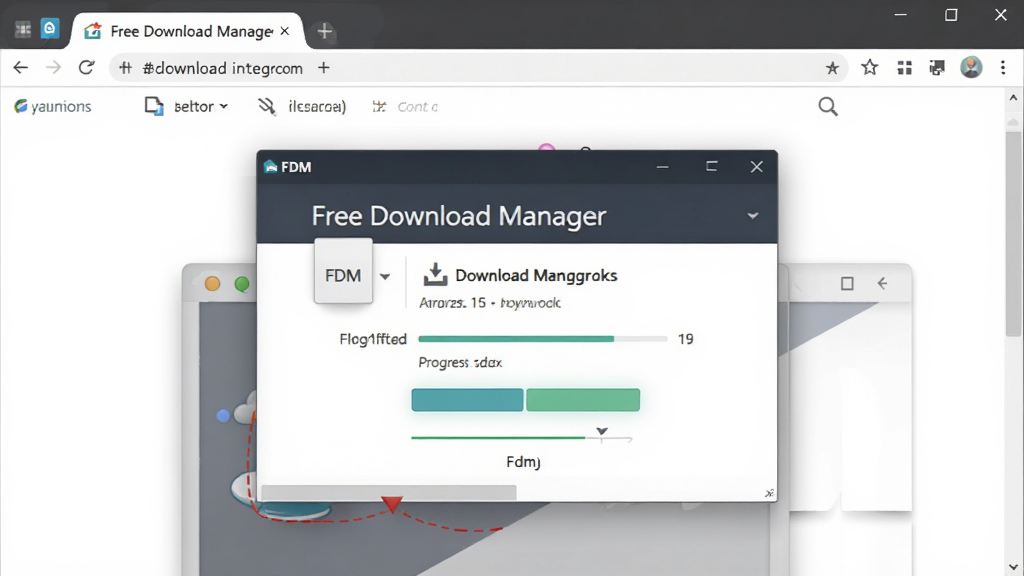Viewport: 1024px width, 576px height.
Task: Click the address bar reading #download integrcom
Action: click(478, 68)
